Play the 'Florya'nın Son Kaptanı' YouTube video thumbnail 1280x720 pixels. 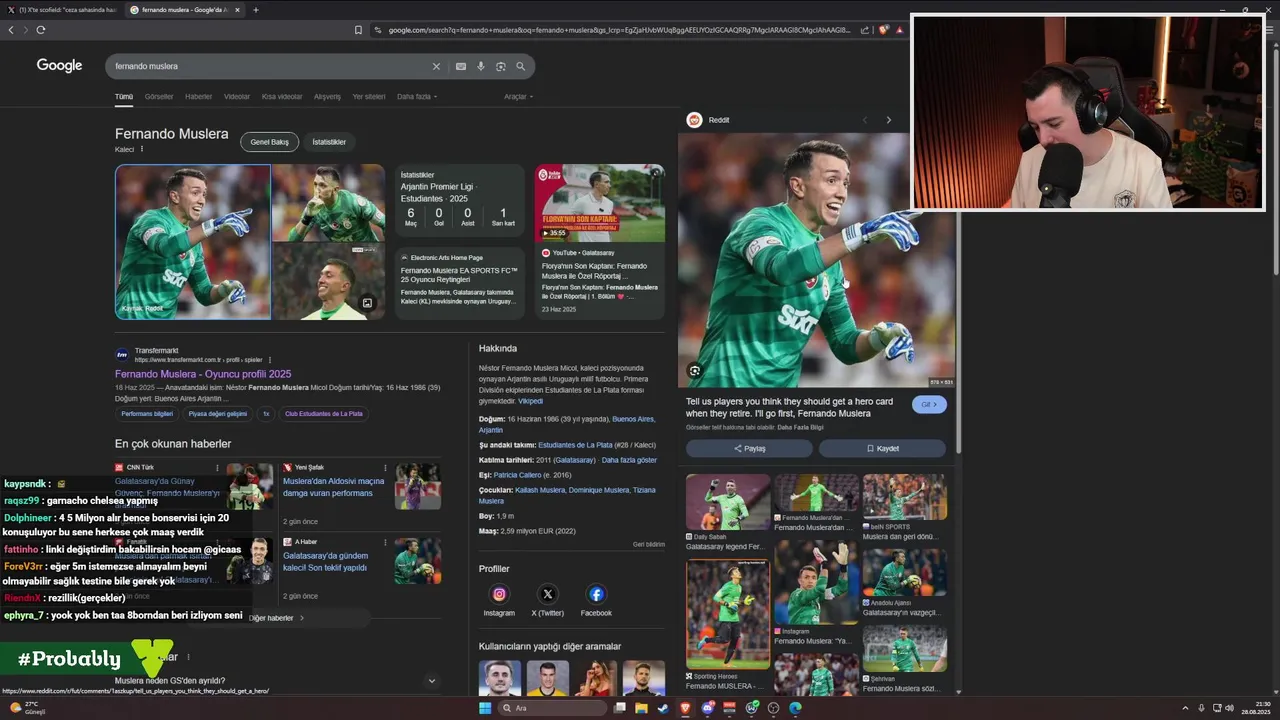(599, 203)
